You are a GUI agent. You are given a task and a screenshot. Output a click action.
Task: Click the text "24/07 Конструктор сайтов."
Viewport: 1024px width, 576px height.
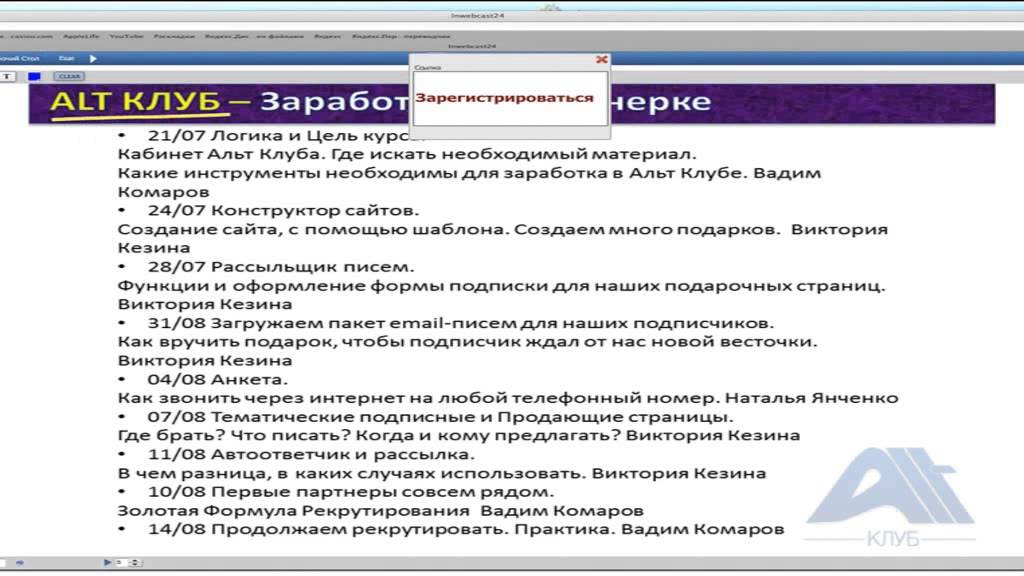coord(283,210)
